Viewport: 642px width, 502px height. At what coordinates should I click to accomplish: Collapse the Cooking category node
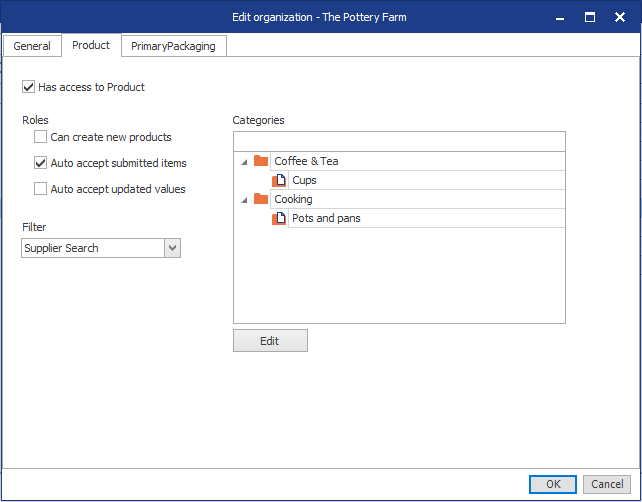click(244, 200)
